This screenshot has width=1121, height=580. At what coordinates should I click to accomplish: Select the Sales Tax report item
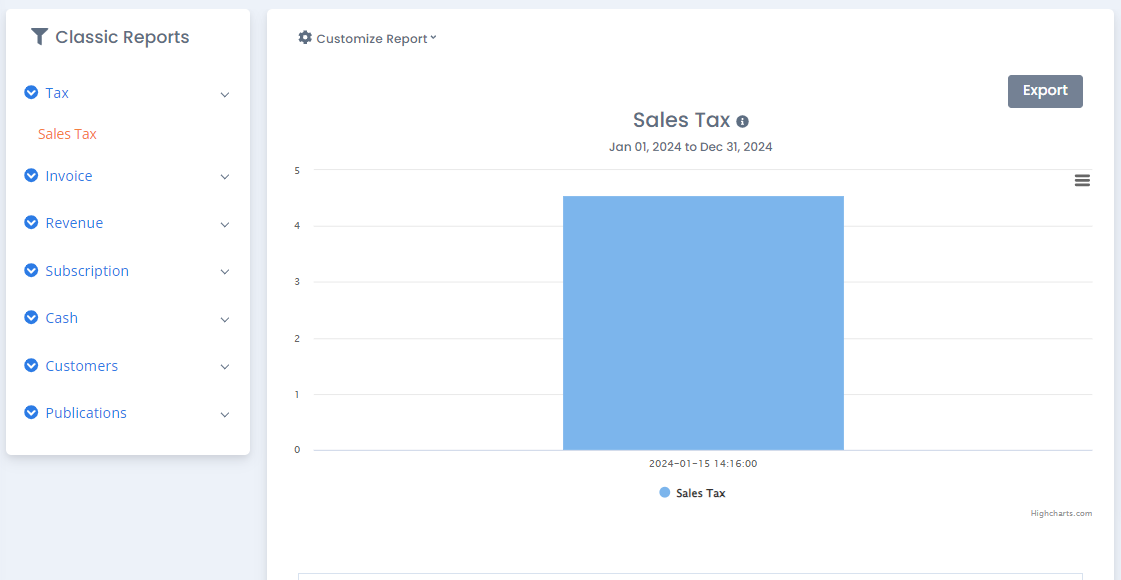coord(67,134)
